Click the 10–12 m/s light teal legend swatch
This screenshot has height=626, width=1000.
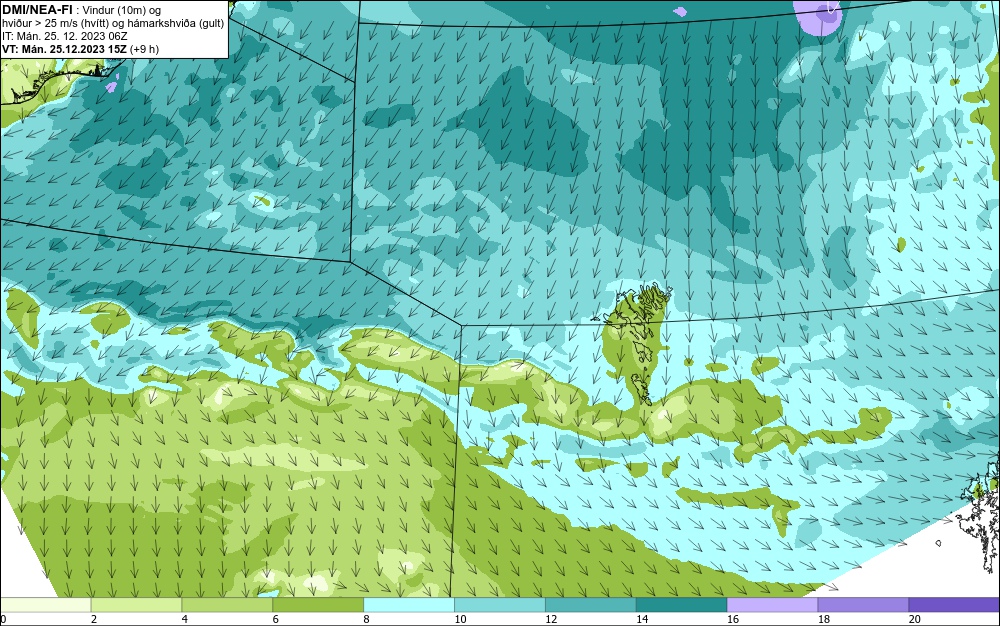499,605
